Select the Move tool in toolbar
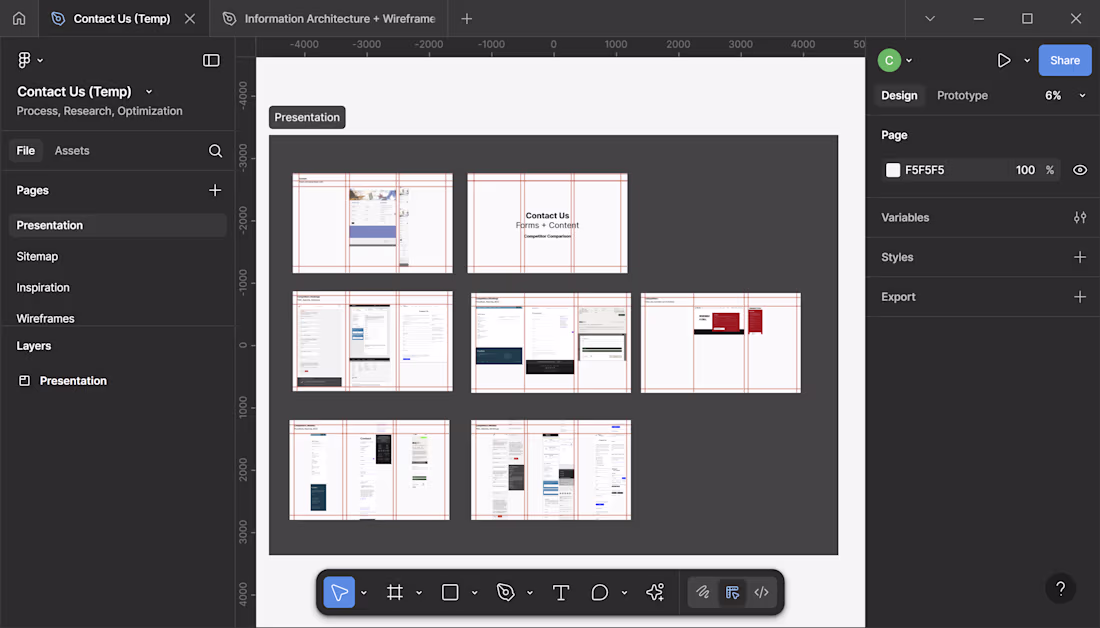Screen dimensions: 1100x628 (x=339, y=593)
